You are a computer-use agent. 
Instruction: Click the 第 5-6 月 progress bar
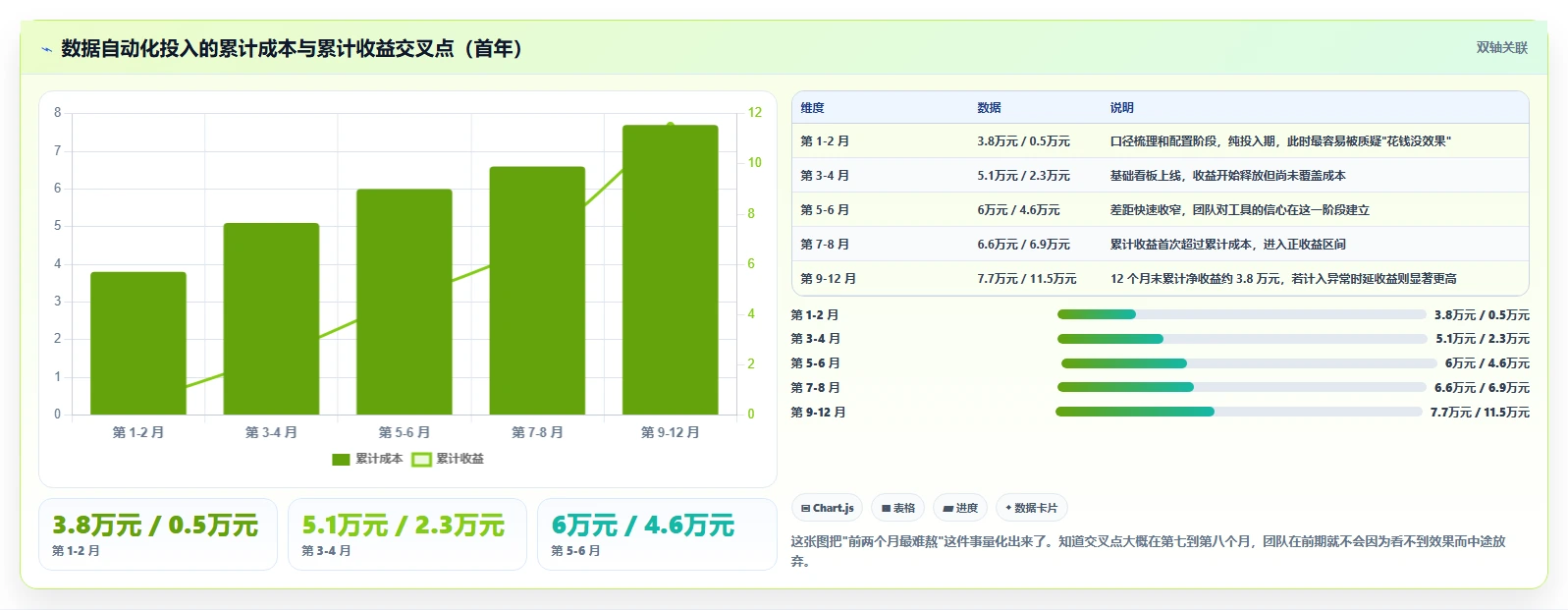pos(1249,363)
